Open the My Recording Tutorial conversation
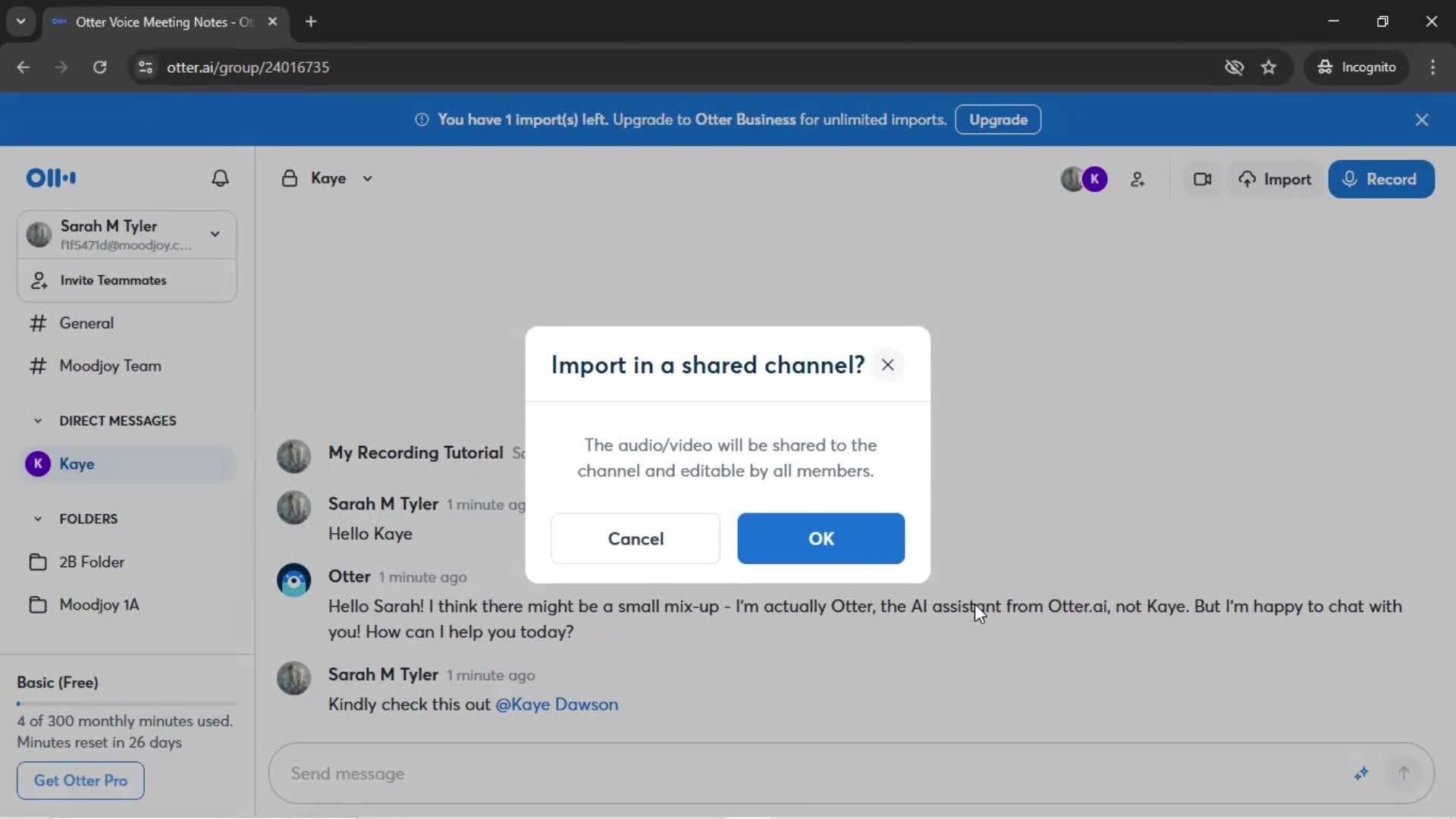The width and height of the screenshot is (1456, 819). point(416,453)
